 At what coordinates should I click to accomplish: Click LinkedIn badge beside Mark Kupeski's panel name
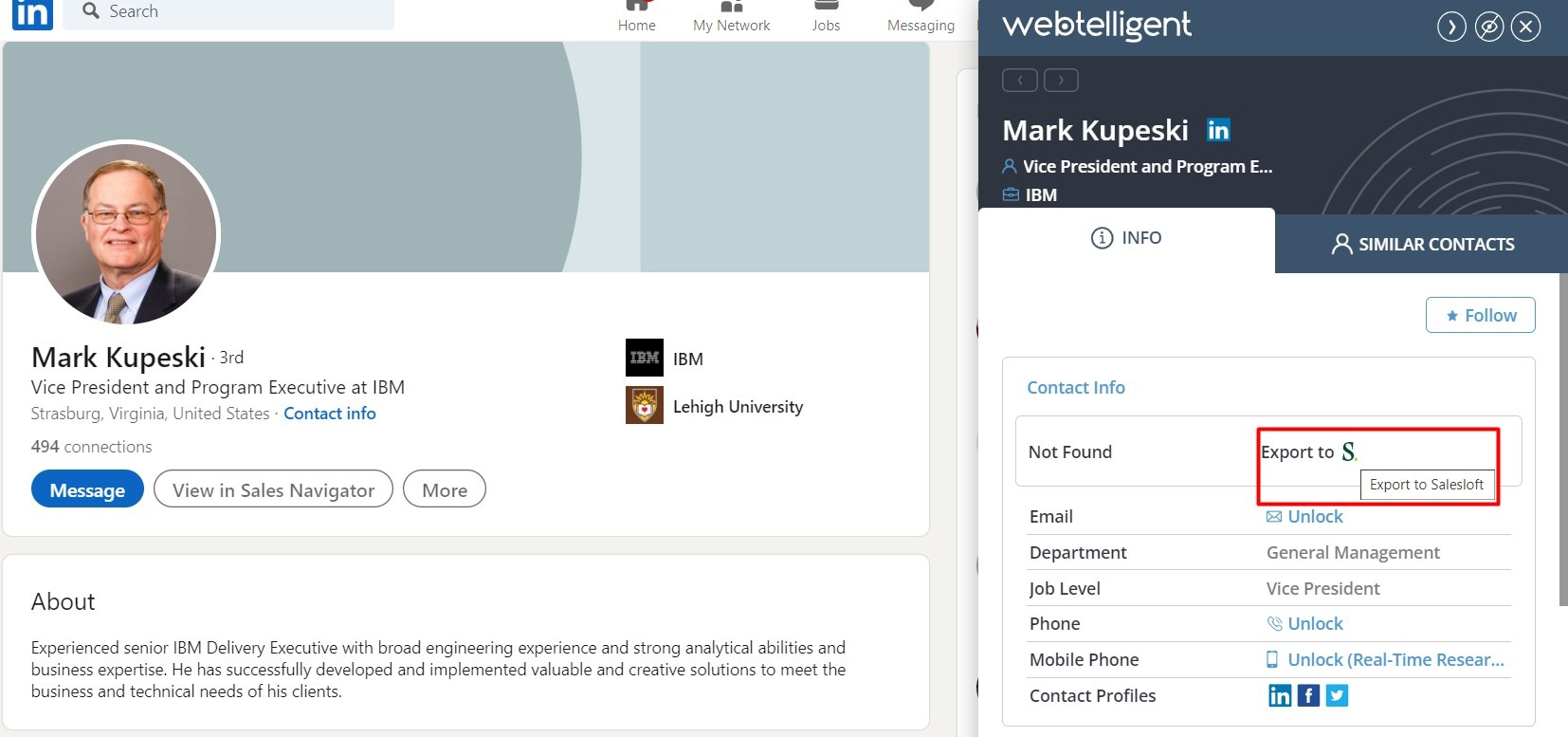click(x=1218, y=130)
